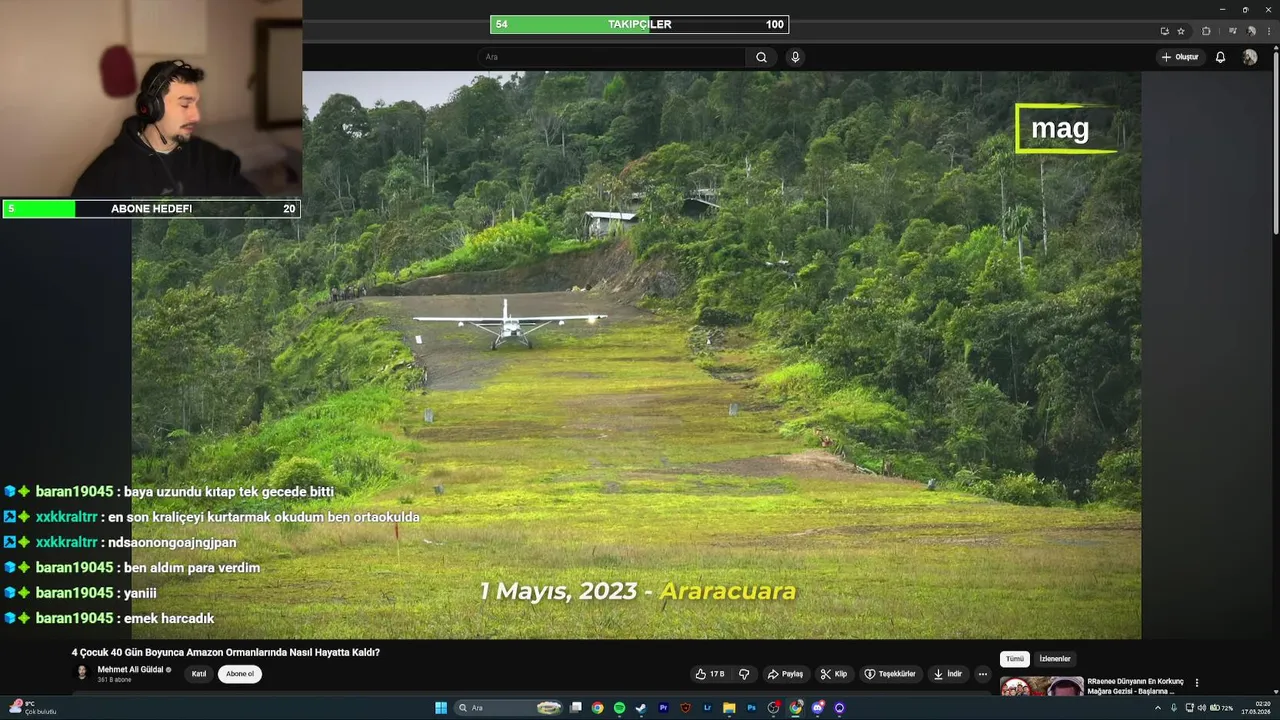Click the Klip scissors button

pyautogui.click(x=834, y=674)
